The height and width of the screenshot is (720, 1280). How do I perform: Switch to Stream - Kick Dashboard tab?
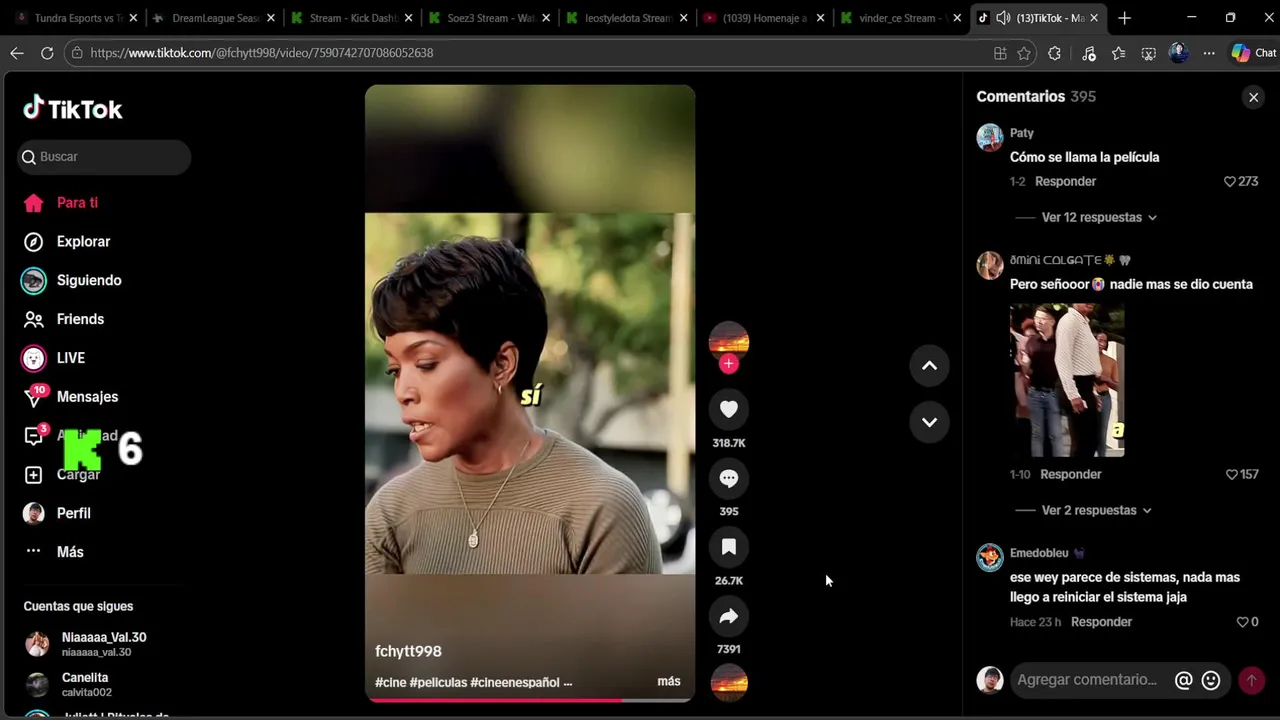coord(353,18)
